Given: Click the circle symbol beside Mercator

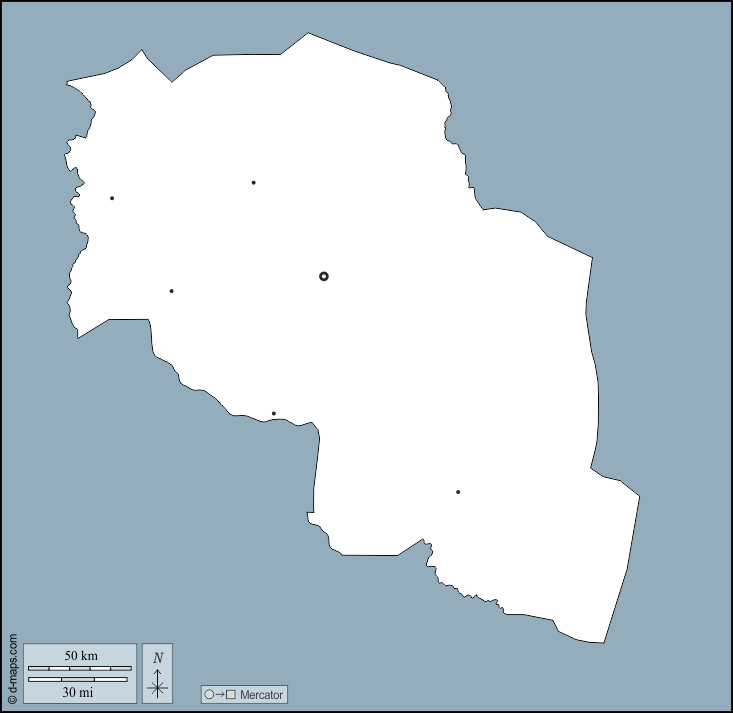Looking at the screenshot, I should 209,694.
